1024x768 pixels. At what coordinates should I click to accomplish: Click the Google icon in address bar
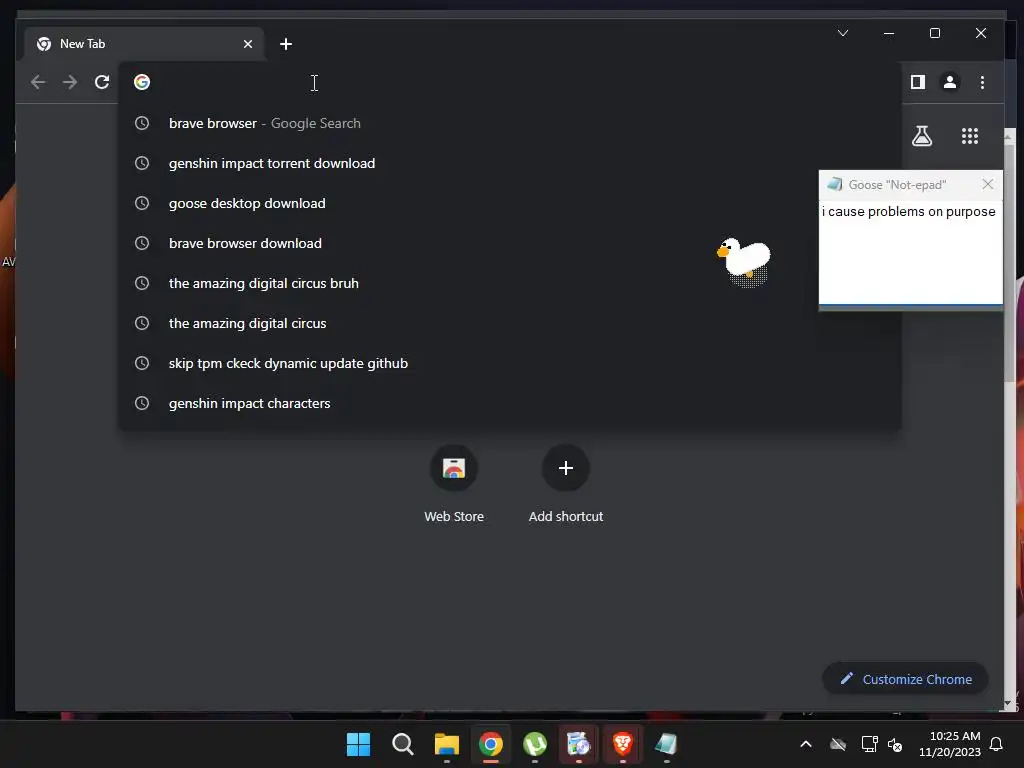click(142, 82)
